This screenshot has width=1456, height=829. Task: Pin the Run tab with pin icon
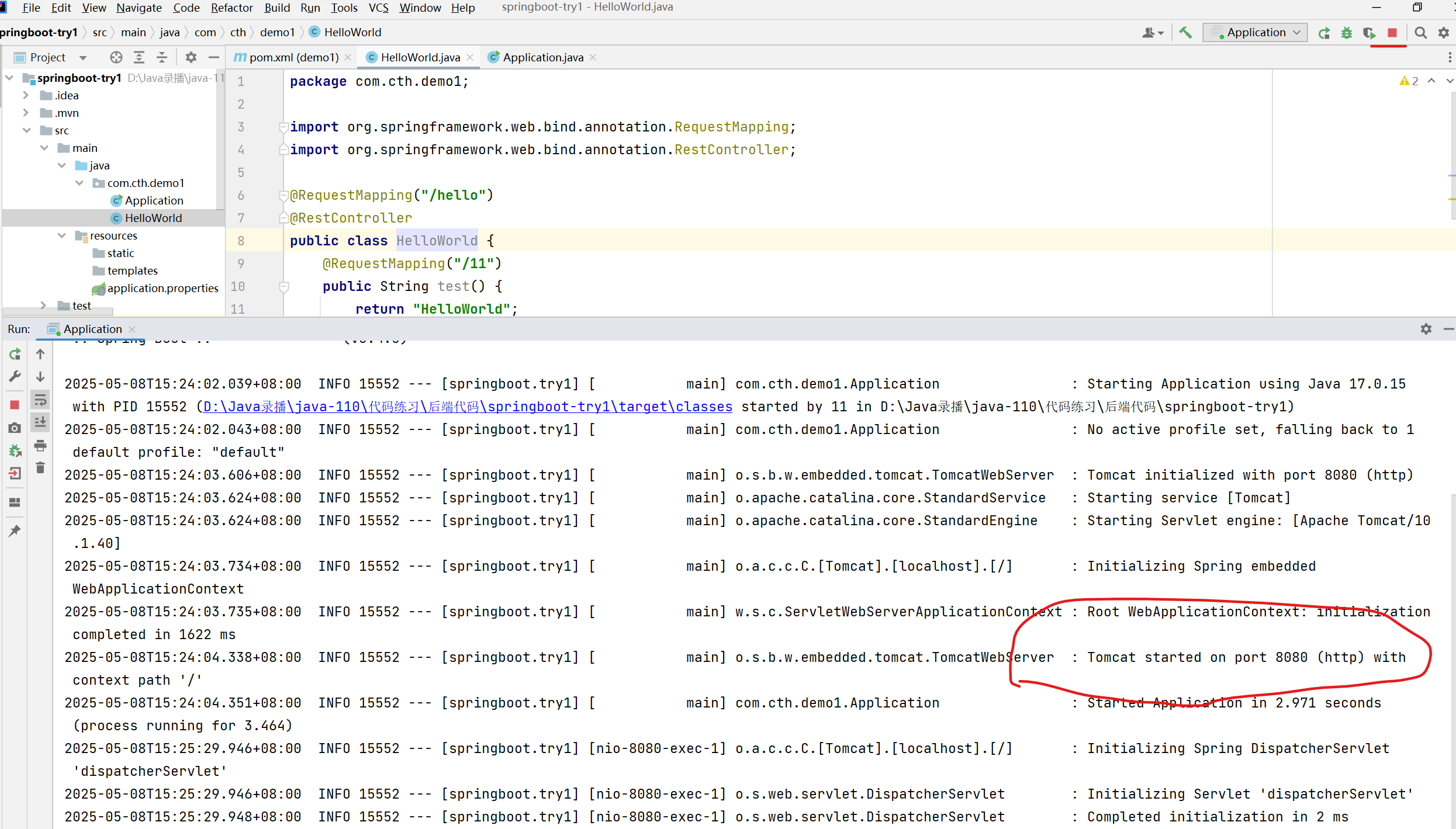15,530
